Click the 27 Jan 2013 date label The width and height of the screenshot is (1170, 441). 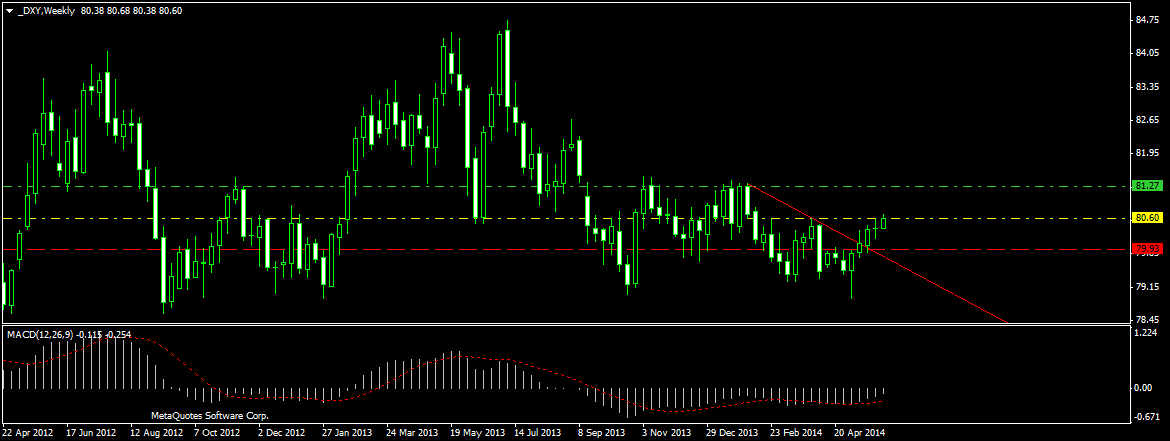[347, 432]
